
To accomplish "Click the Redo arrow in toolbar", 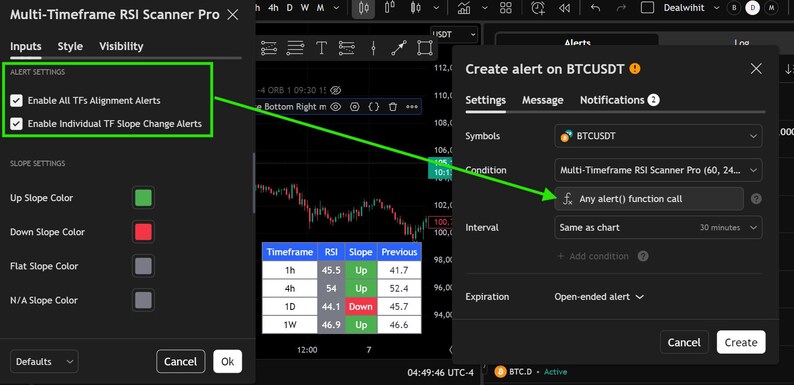I will coord(621,8).
